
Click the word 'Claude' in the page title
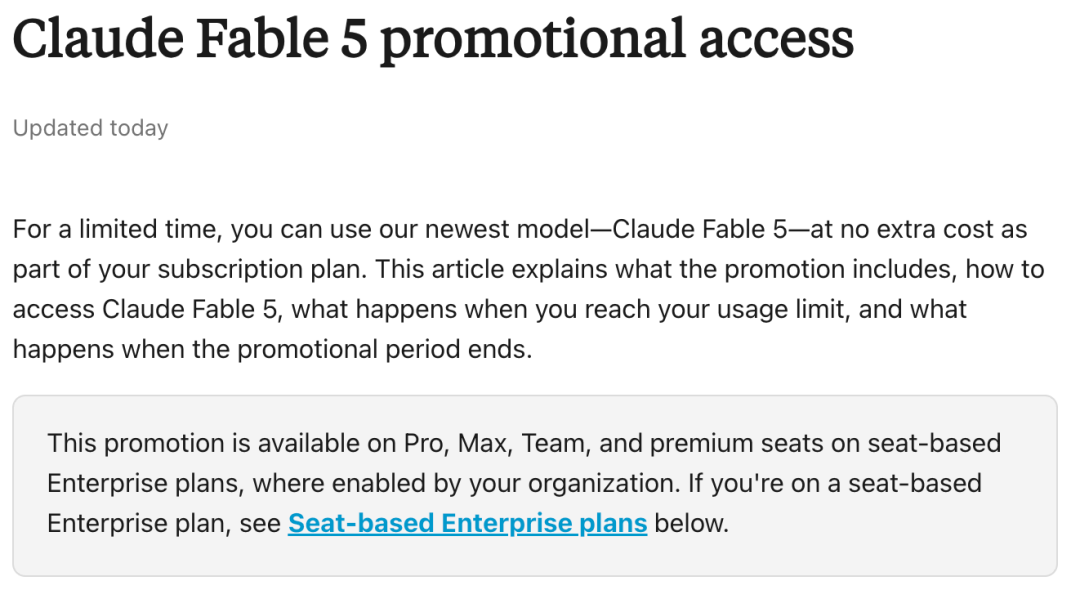coord(98,39)
